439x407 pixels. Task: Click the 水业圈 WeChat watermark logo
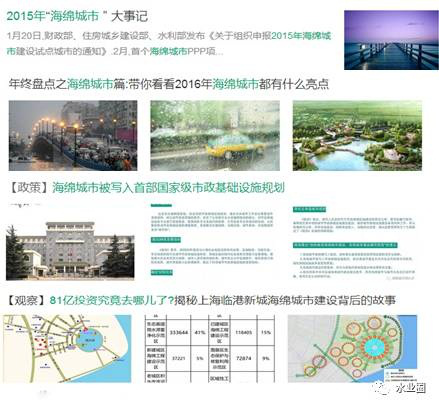399,388
